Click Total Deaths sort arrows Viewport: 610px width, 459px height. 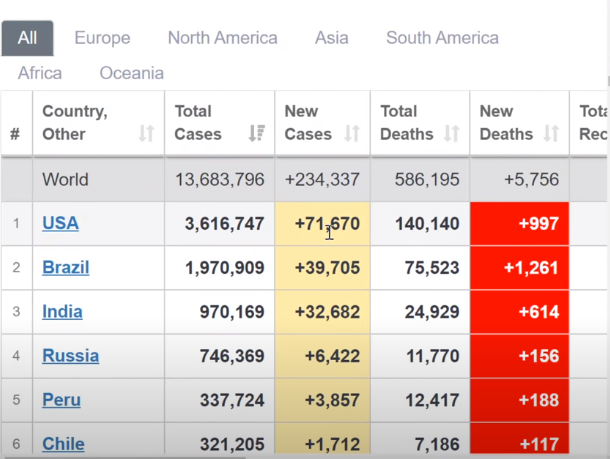pyautogui.click(x=452, y=133)
